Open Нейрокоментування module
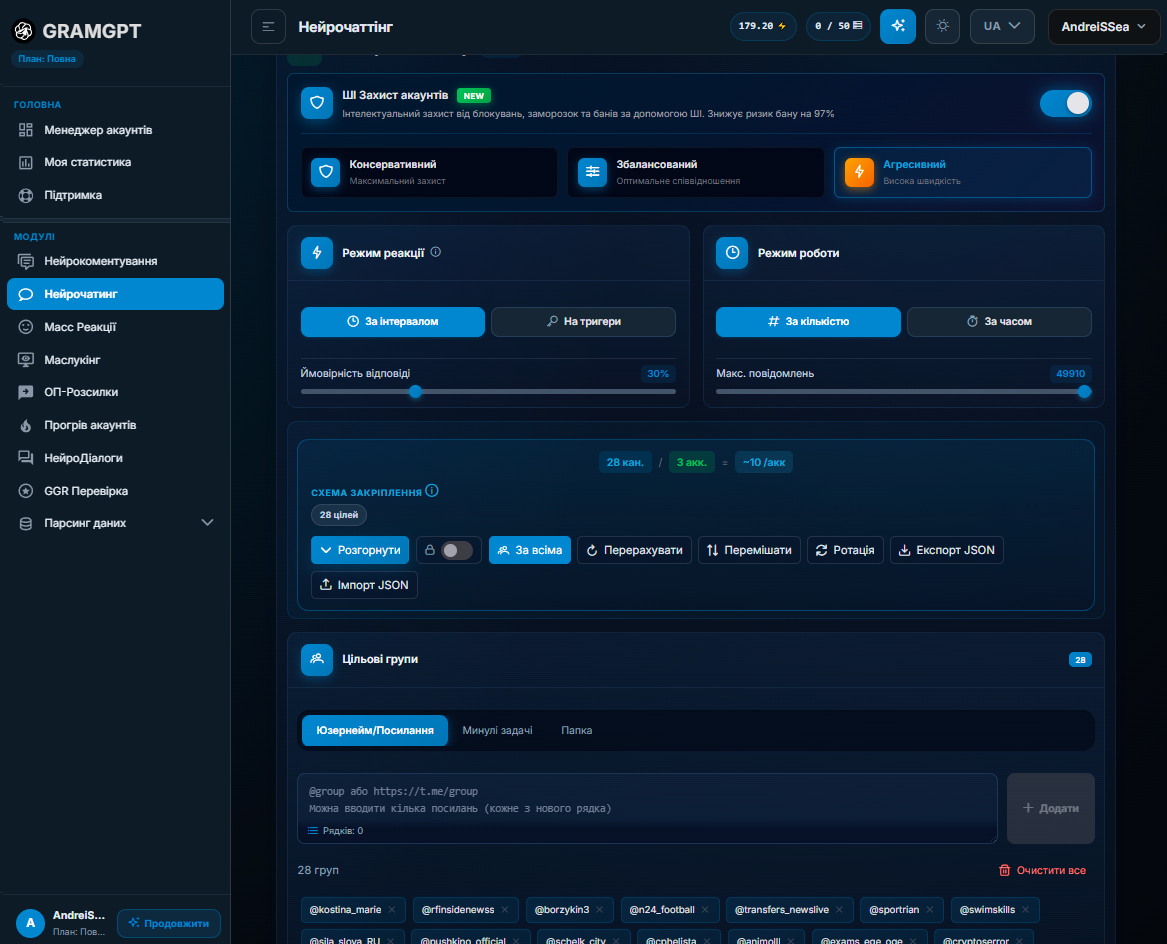The width and height of the screenshot is (1167, 944). tap(115, 261)
